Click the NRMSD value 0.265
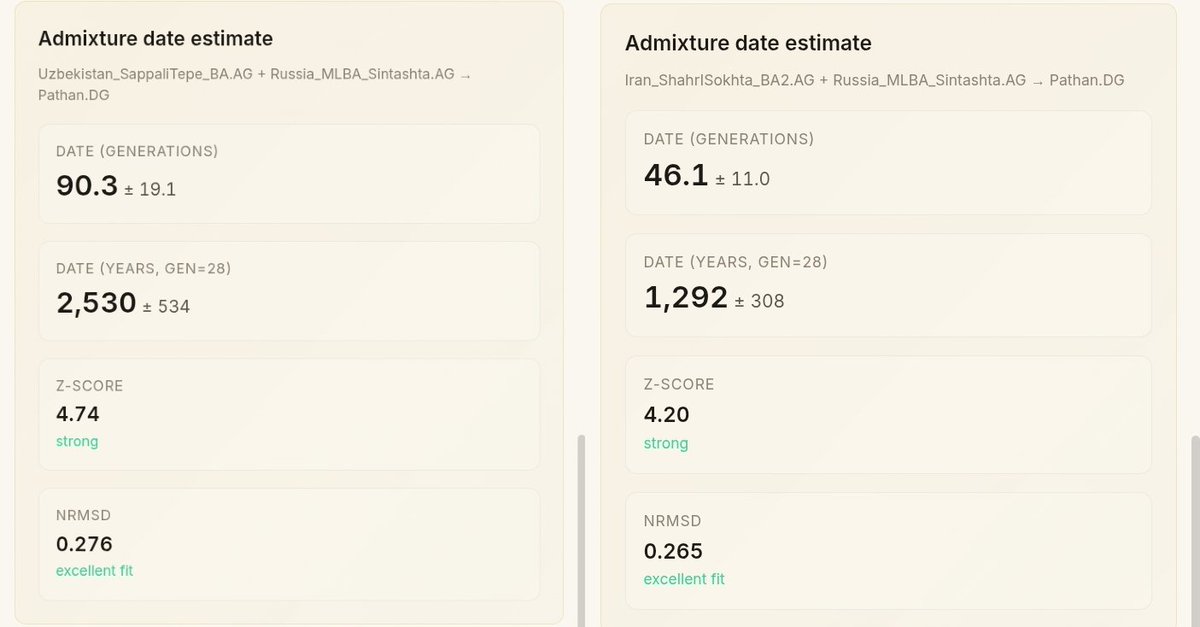 pos(673,551)
